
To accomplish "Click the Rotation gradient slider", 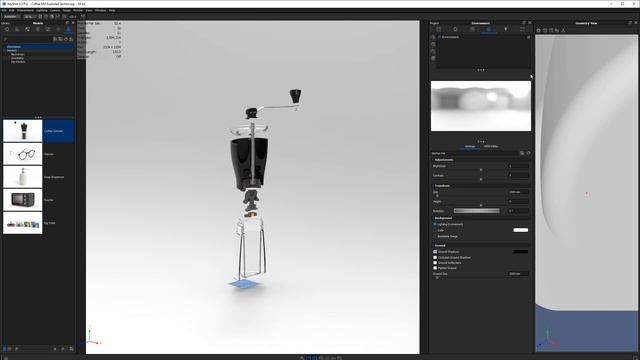I will tap(476, 211).
